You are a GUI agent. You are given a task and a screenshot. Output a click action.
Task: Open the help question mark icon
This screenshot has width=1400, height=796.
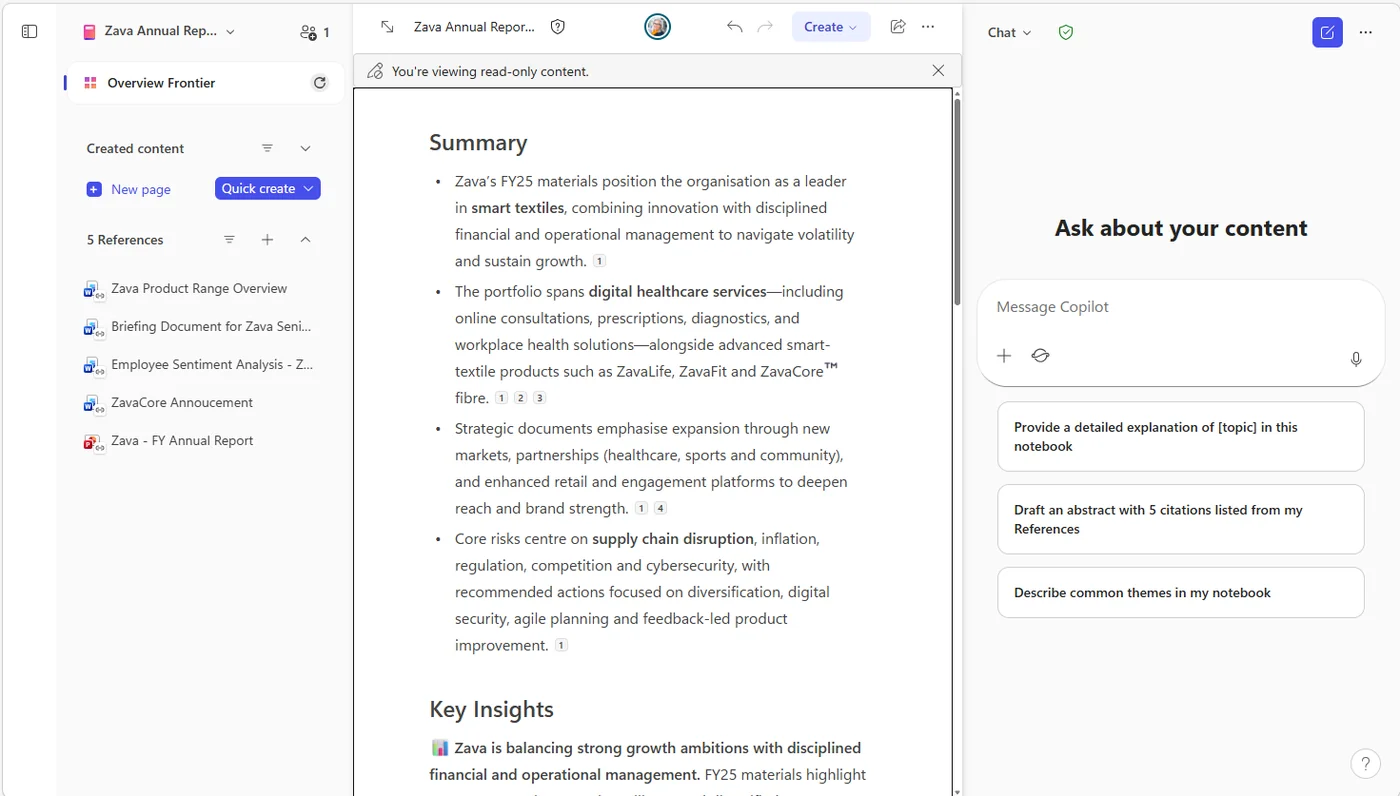pyautogui.click(x=1366, y=764)
